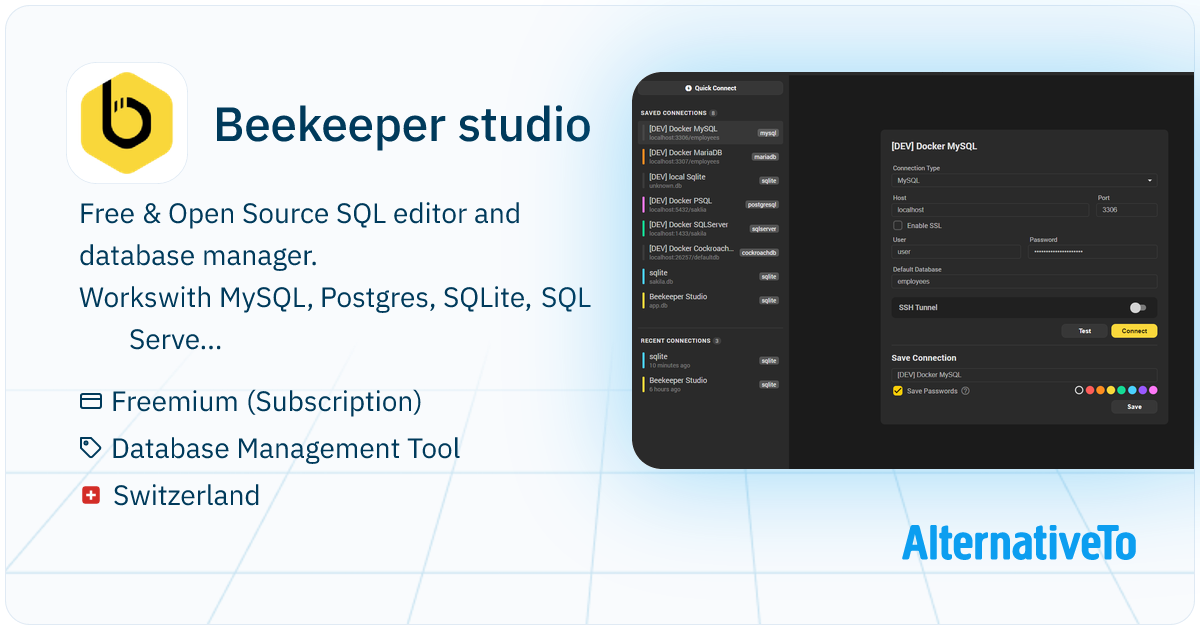Click the Beekeeper studio title text
Viewport: 1200px width, 630px height.
tap(402, 125)
